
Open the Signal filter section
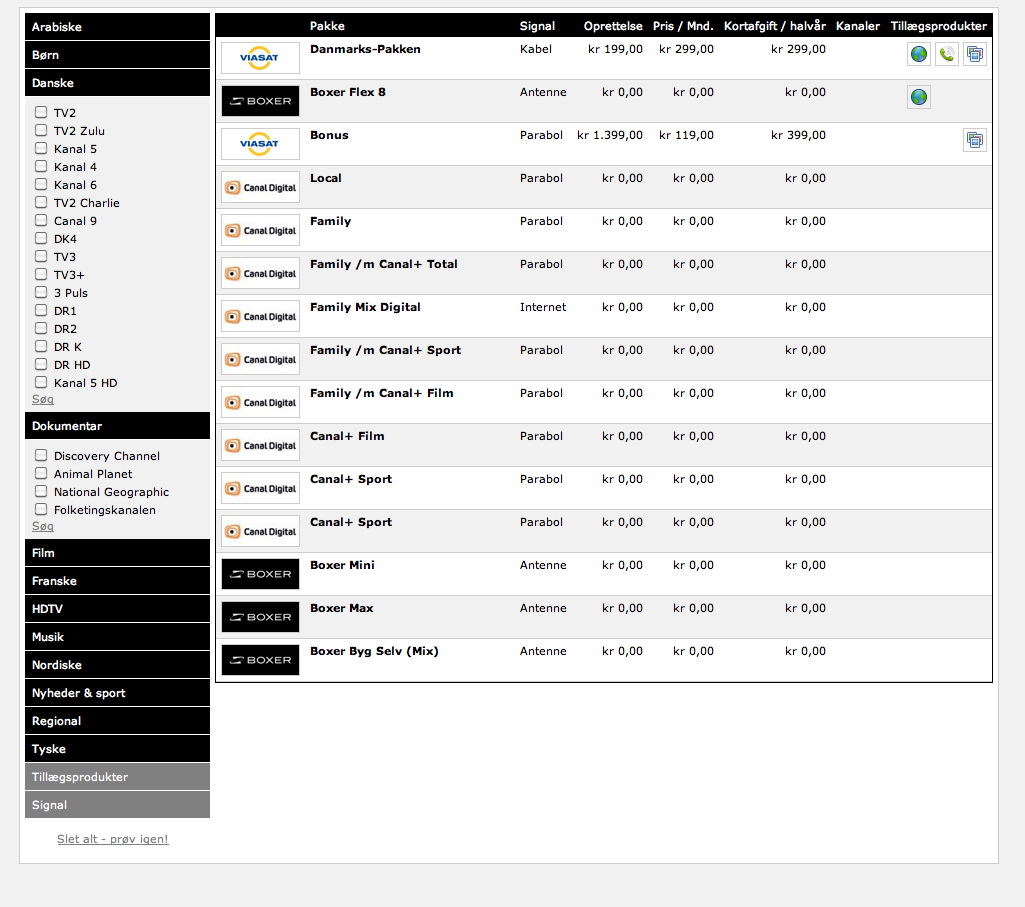[117, 805]
